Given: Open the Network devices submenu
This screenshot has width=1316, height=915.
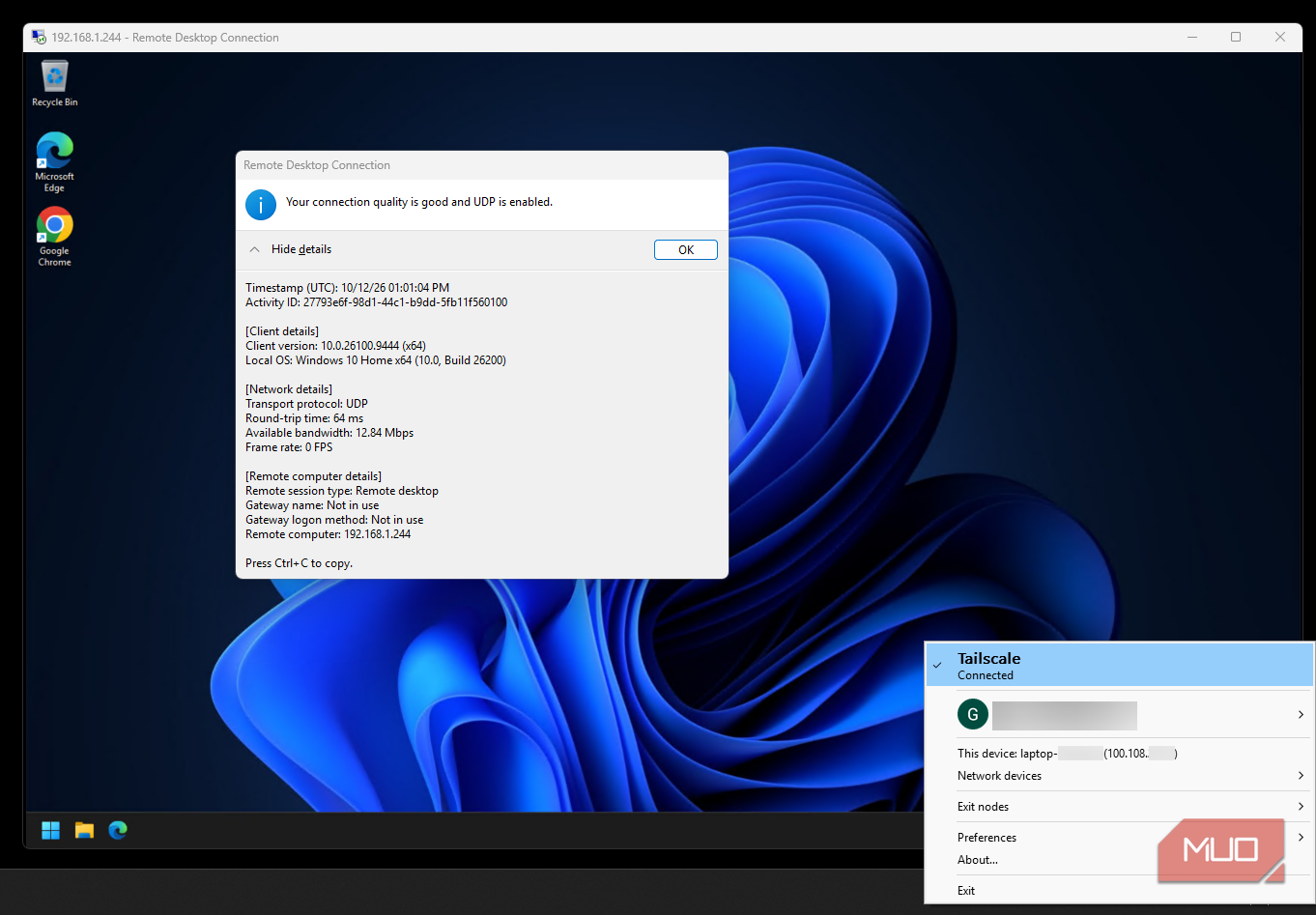Looking at the screenshot, I should 1120,776.
